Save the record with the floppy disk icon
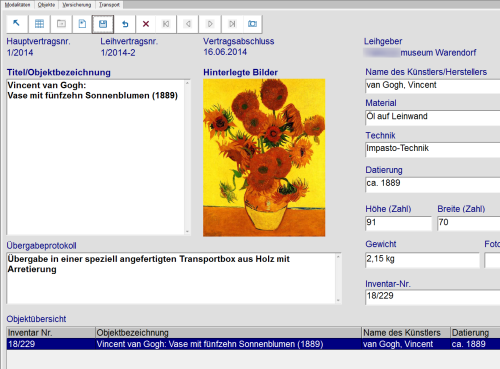This screenshot has width=500, height=369. point(103,24)
